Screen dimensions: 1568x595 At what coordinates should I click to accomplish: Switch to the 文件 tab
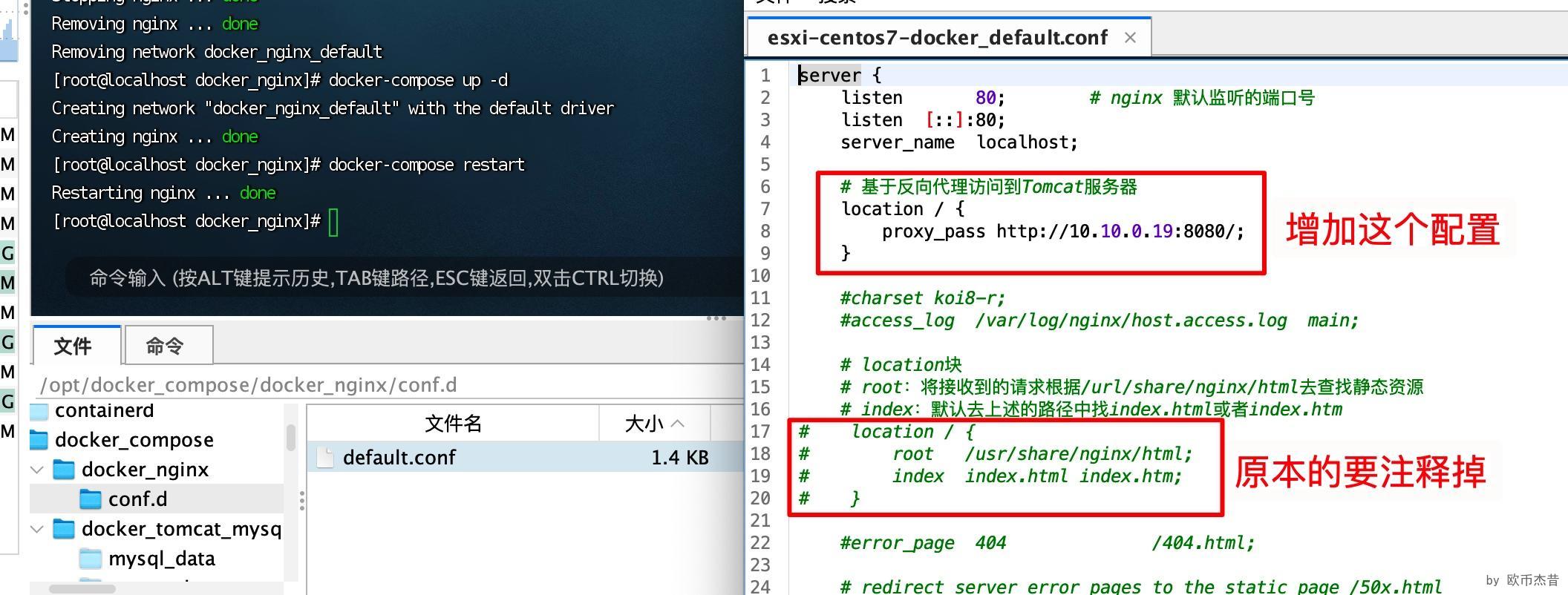point(73,346)
